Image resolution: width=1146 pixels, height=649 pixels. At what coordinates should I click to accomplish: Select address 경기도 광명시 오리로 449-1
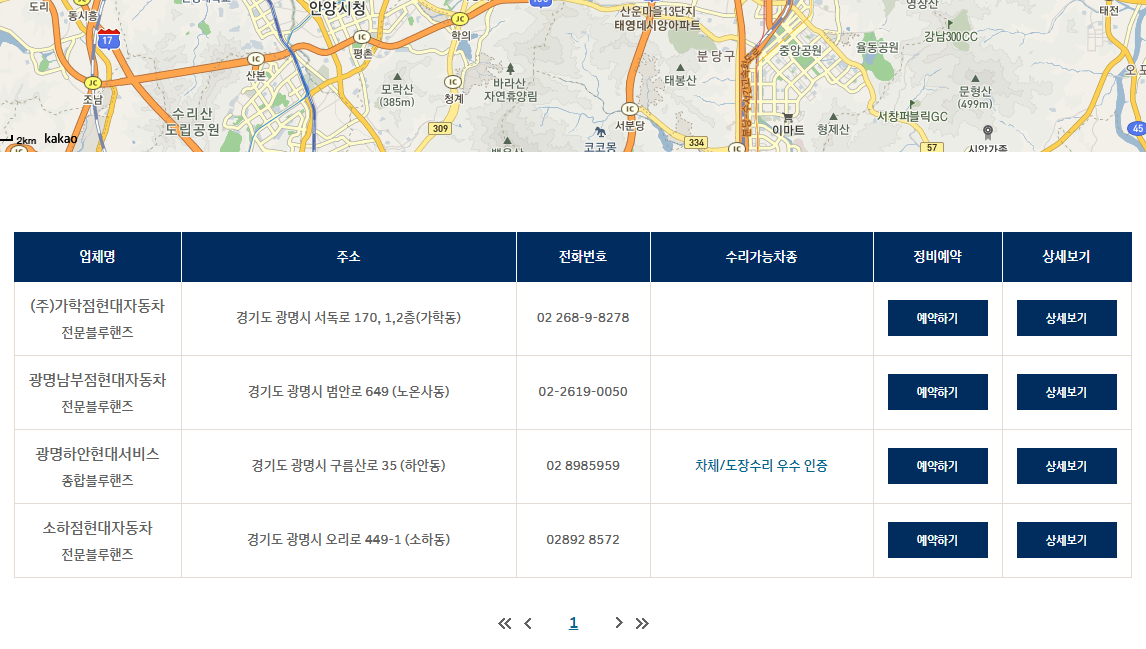349,539
